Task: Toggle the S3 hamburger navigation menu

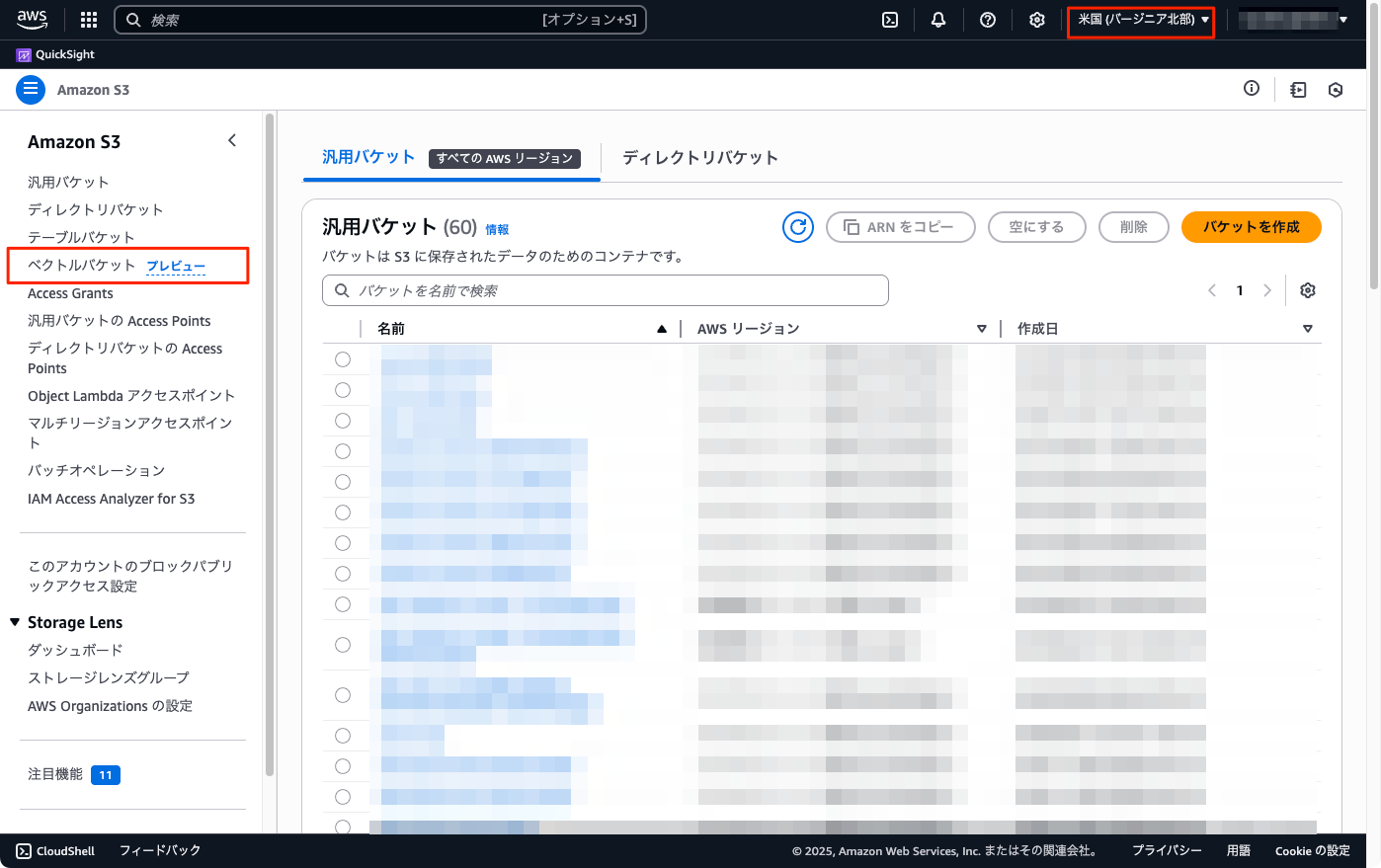Action: 31,89
